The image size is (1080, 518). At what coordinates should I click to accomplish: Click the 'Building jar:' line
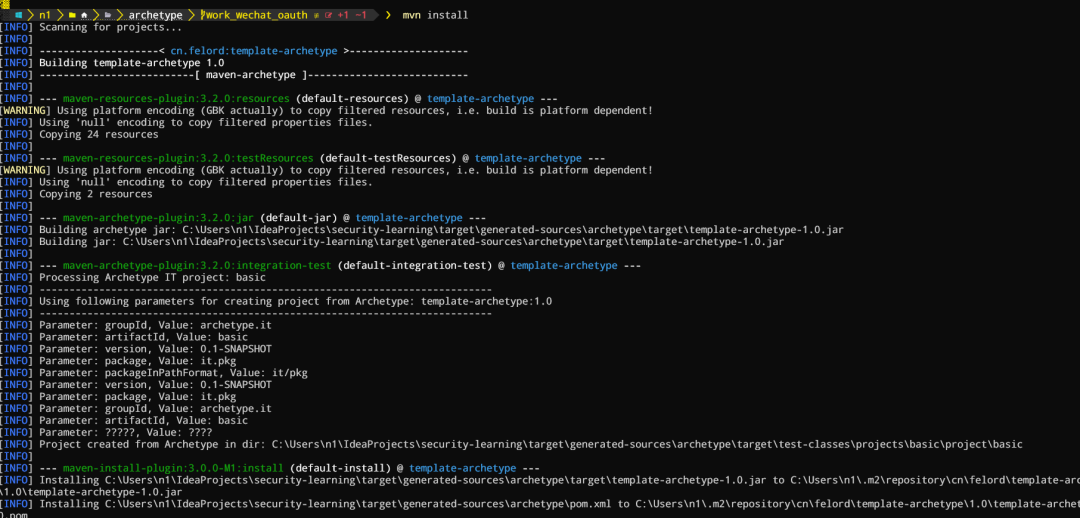[411, 242]
